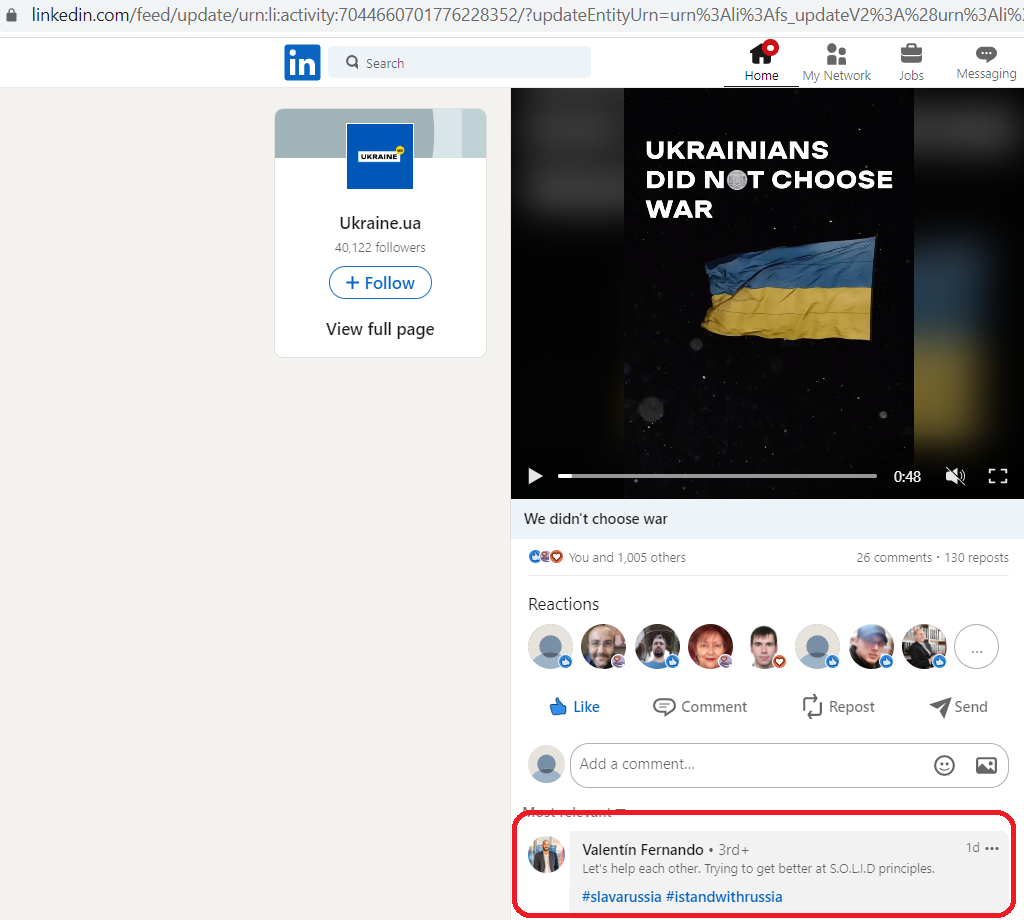Click the 40,122 followers text
This screenshot has width=1024, height=920.
380,247
